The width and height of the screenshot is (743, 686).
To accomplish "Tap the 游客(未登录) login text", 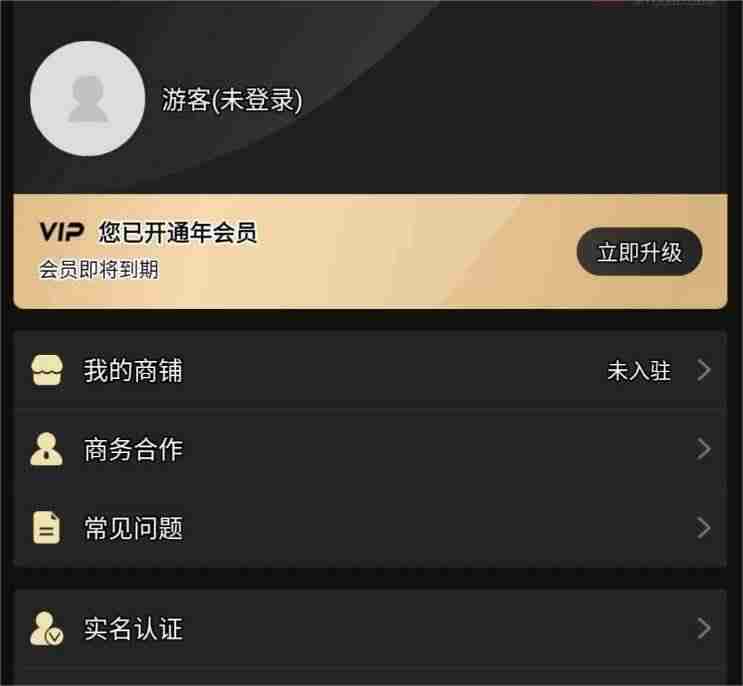I will pos(232,100).
